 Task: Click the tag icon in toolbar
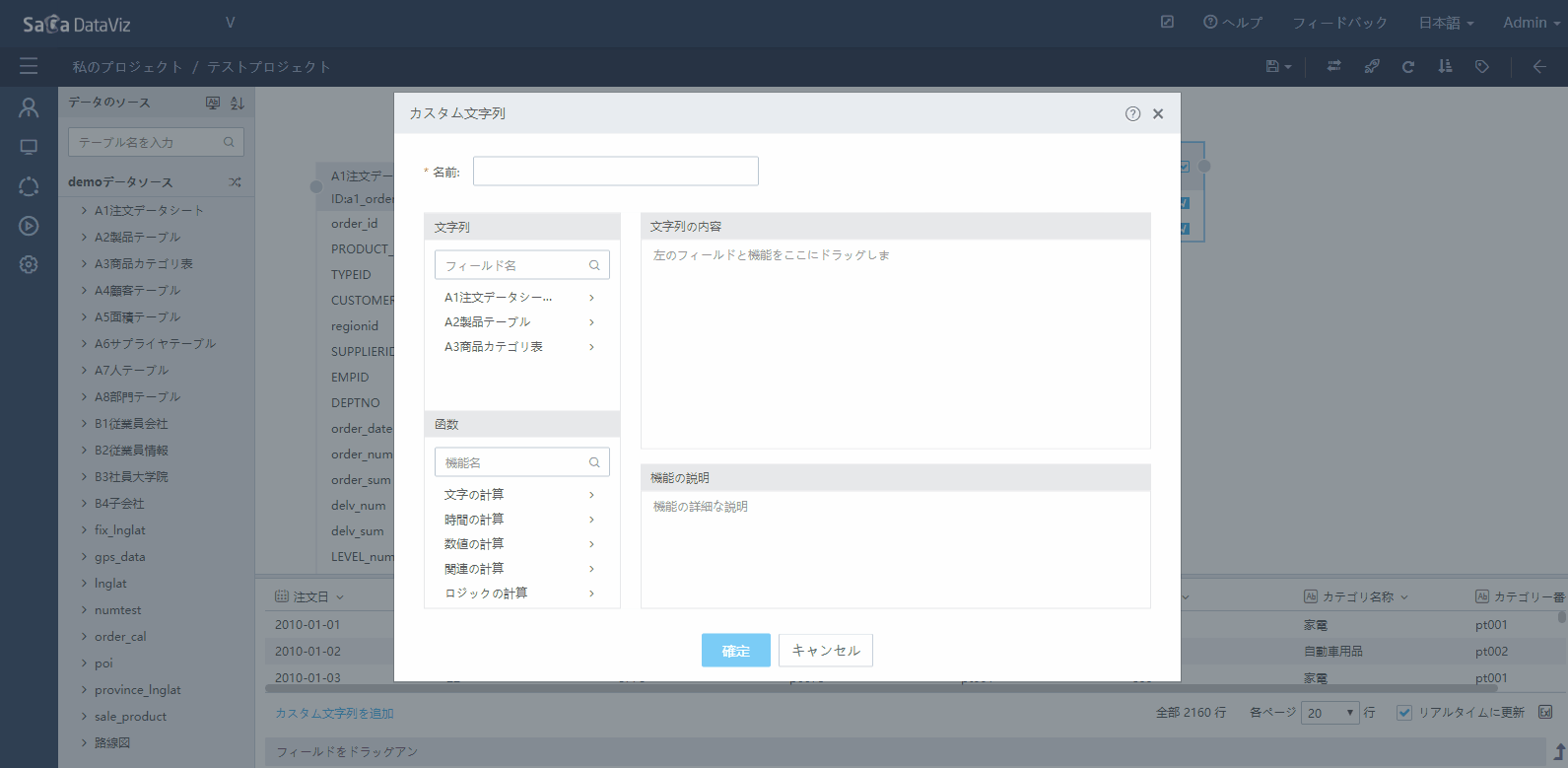pos(1481,66)
